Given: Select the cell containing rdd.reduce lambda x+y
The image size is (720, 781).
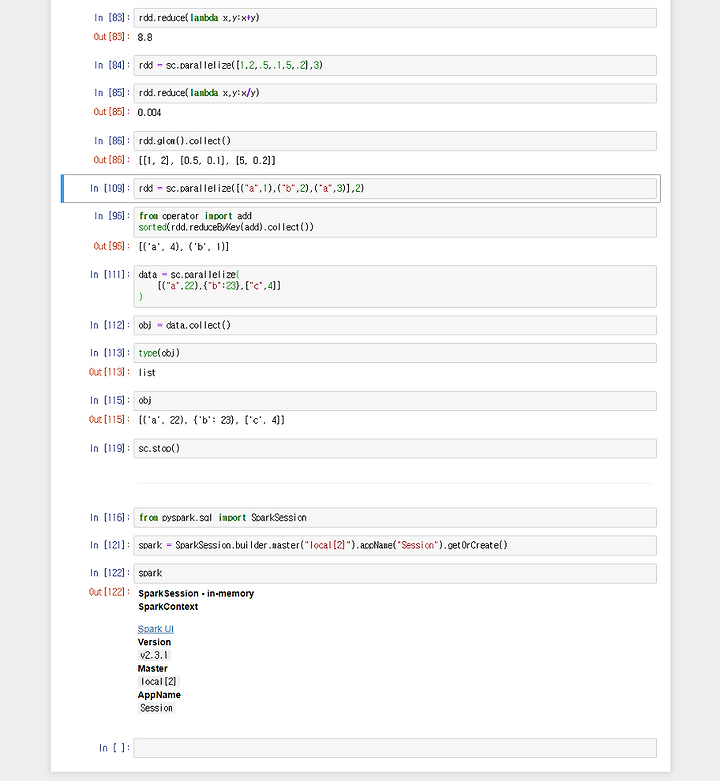Looking at the screenshot, I should click(395, 18).
